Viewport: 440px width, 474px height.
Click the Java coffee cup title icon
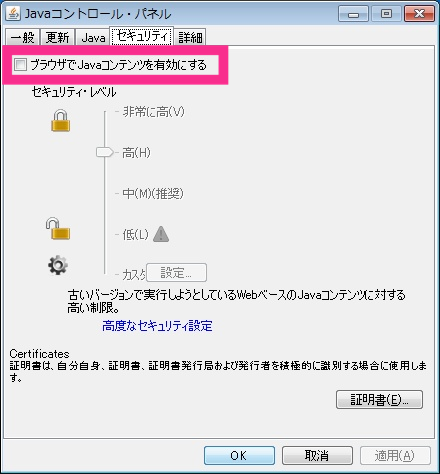point(13,13)
